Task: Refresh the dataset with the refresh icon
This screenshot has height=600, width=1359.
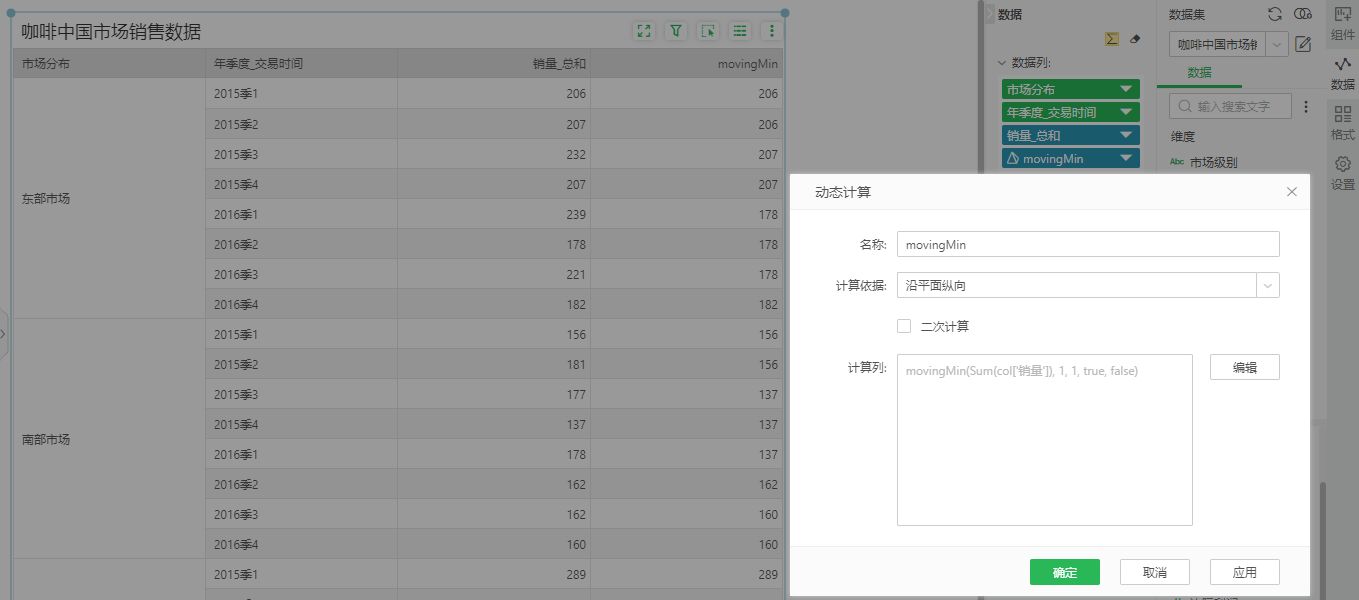Action: (1275, 14)
